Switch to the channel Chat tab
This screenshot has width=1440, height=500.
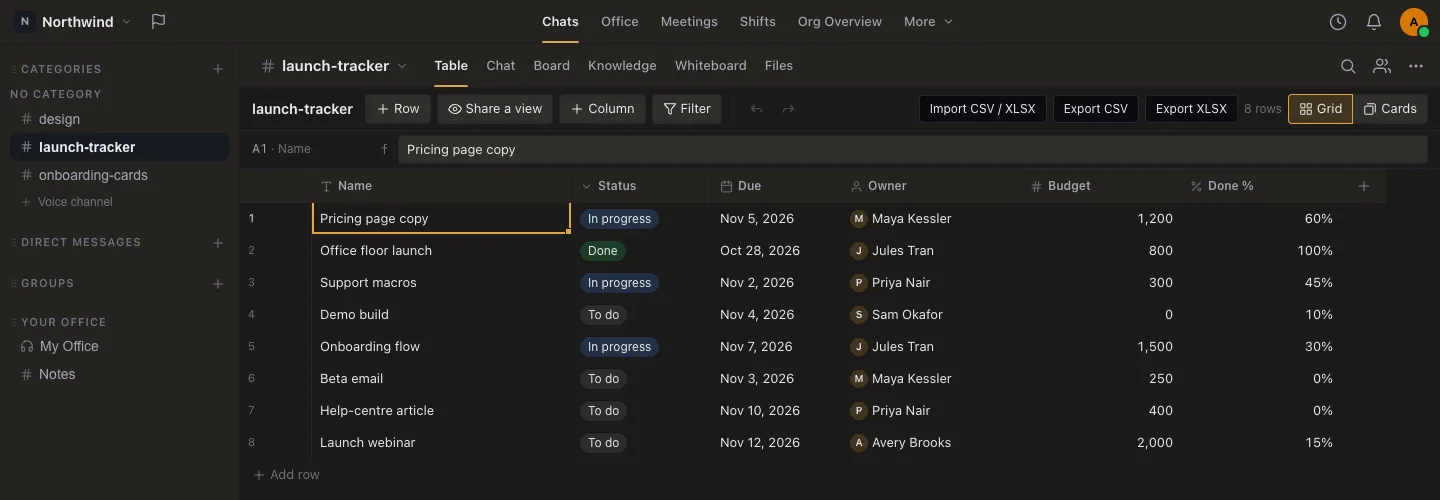point(501,66)
